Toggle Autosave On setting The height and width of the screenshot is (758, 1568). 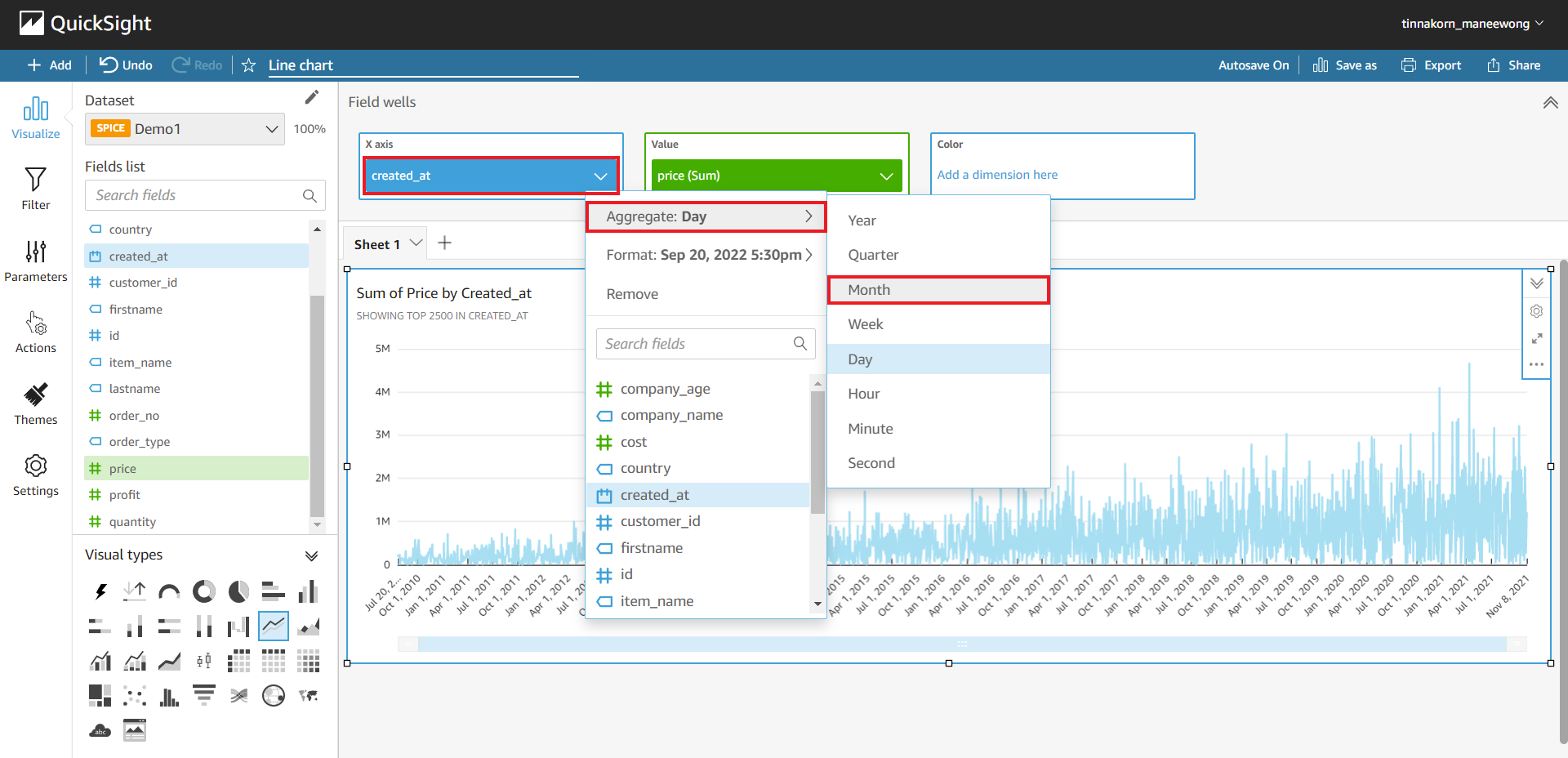tap(1253, 65)
